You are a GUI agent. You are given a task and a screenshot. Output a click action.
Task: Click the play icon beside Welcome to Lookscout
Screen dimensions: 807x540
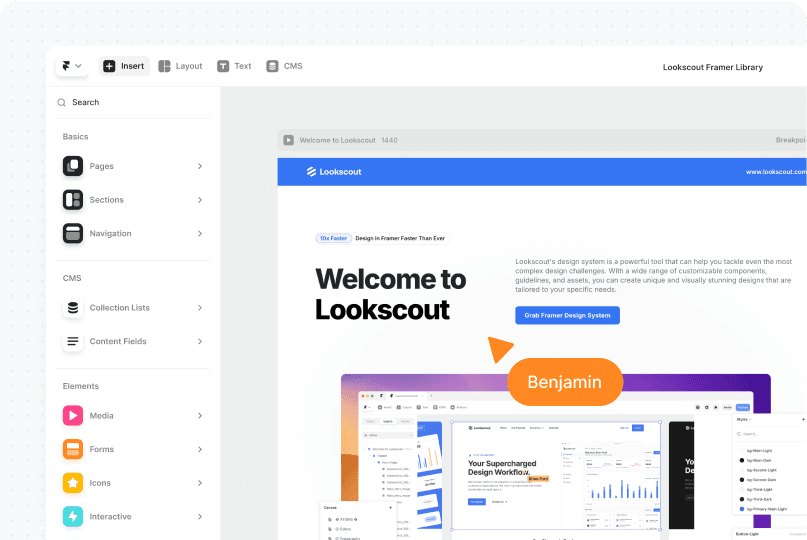coord(289,140)
